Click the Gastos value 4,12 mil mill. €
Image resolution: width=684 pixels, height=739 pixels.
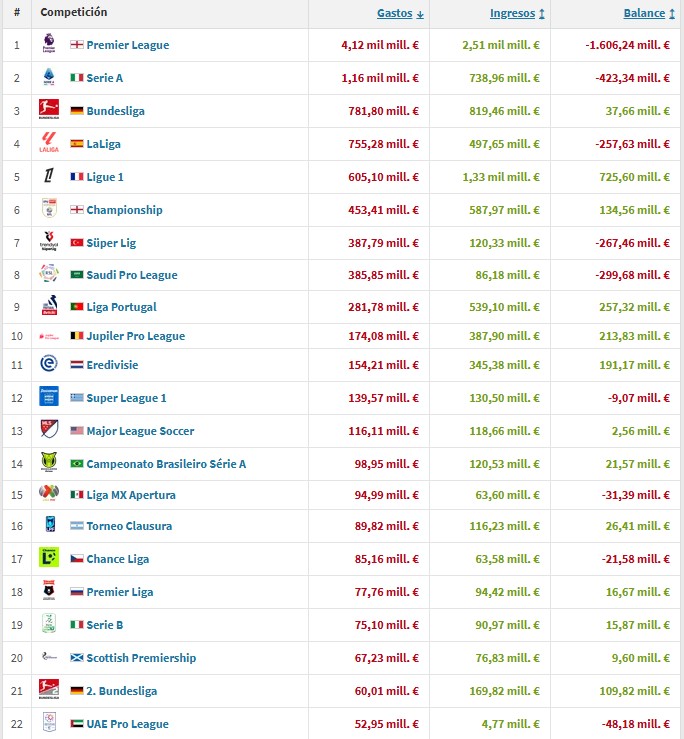point(380,45)
